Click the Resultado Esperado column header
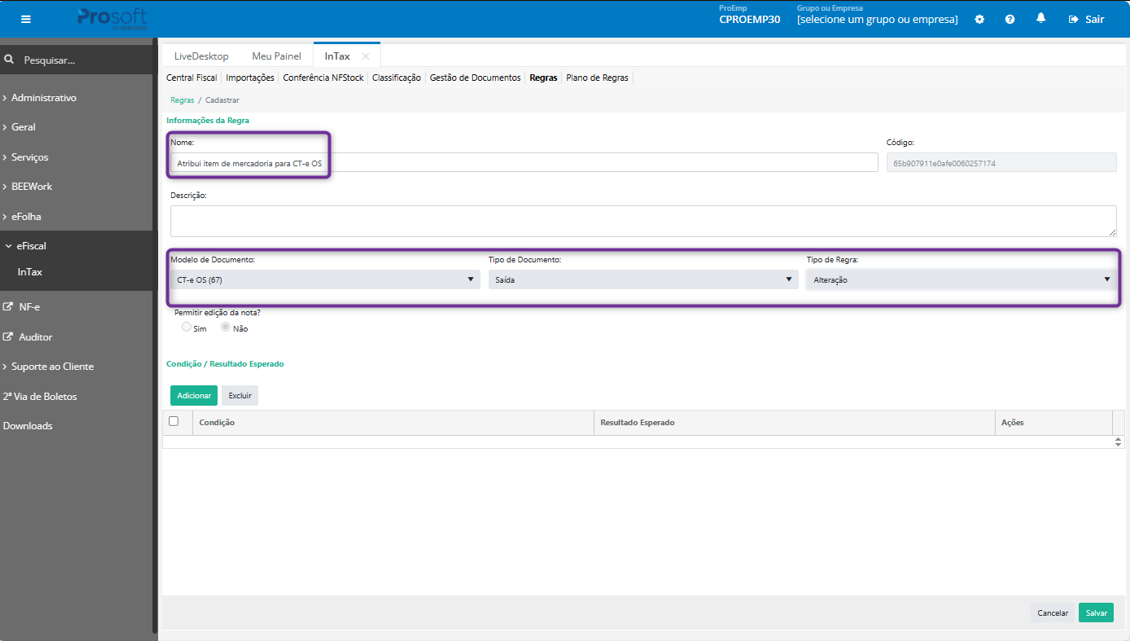 pyautogui.click(x=795, y=423)
